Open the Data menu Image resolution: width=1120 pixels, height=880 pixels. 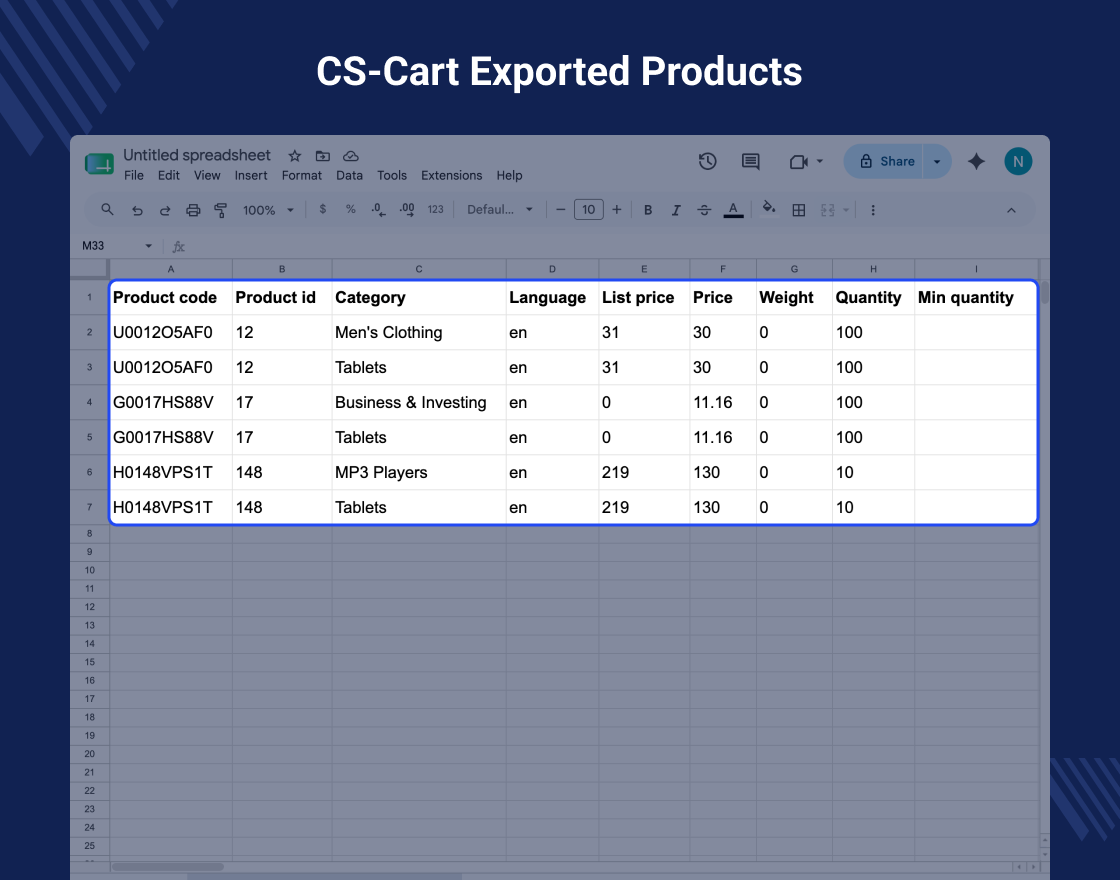pos(349,175)
